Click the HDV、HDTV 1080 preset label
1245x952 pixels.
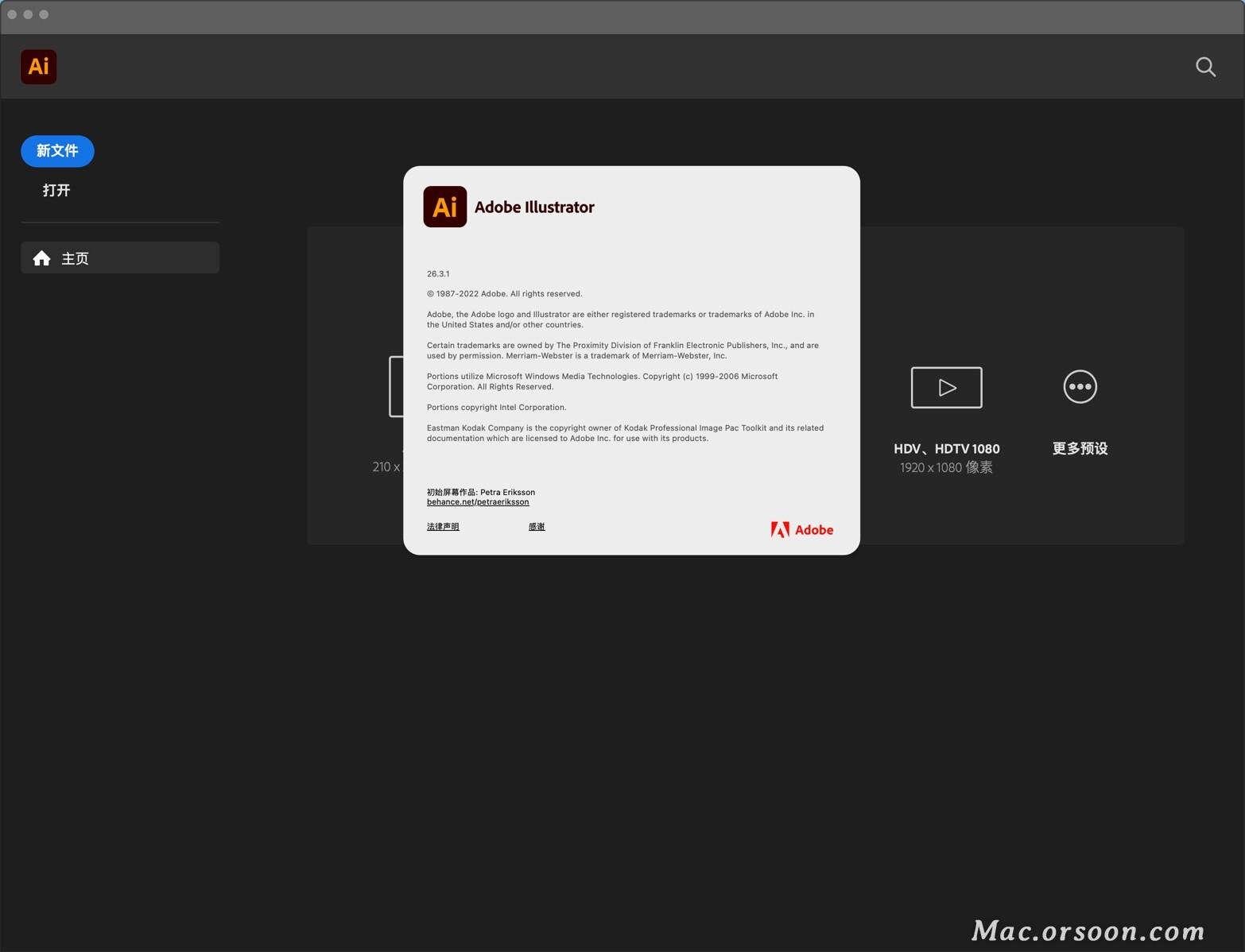tap(946, 448)
